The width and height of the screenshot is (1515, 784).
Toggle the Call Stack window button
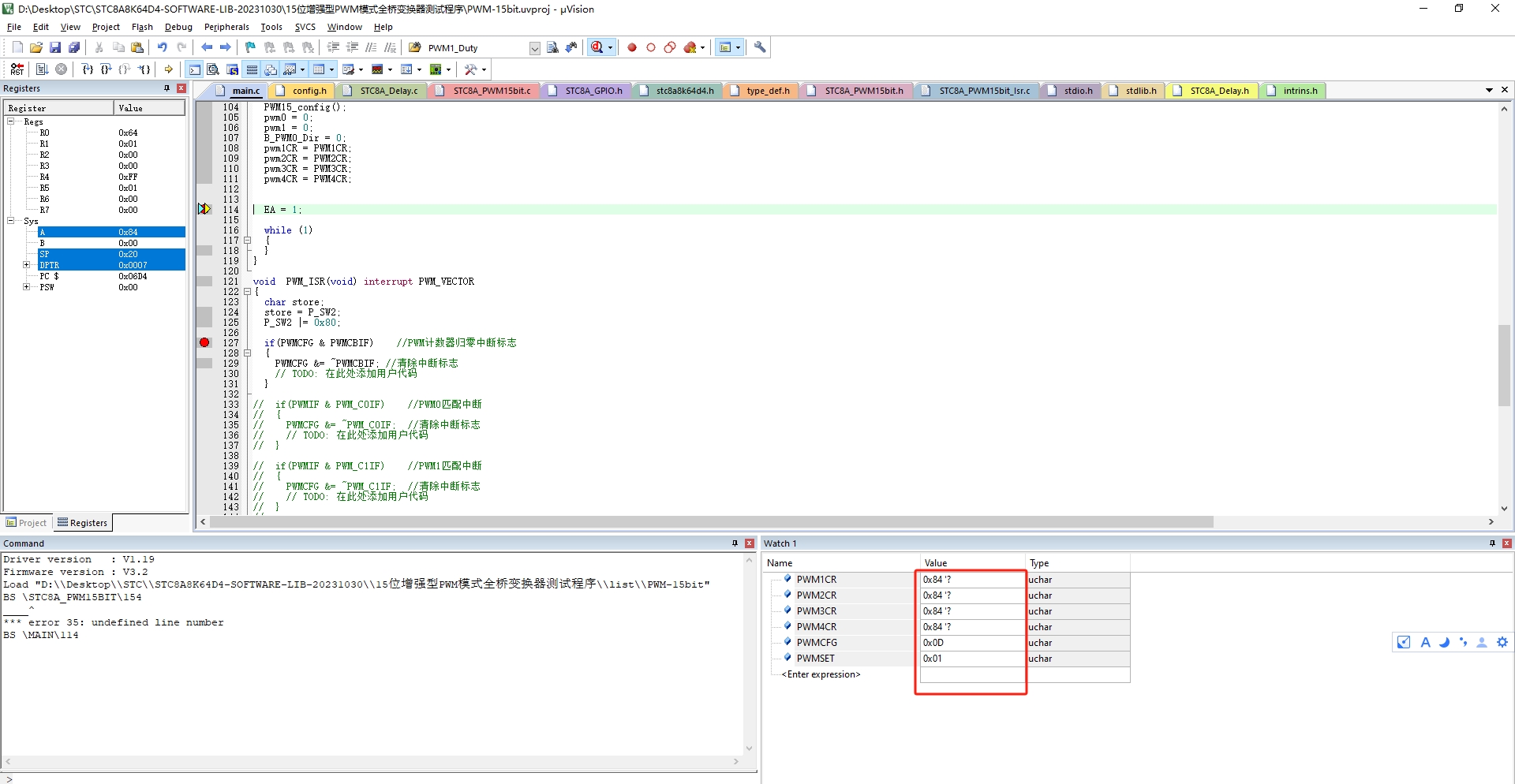pos(271,69)
